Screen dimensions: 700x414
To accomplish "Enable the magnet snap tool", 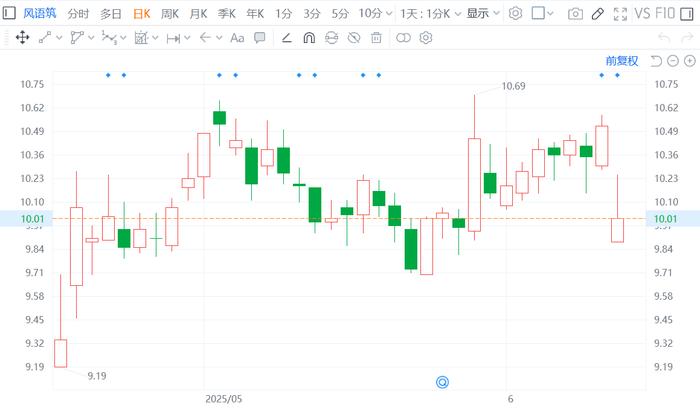I will point(309,38).
